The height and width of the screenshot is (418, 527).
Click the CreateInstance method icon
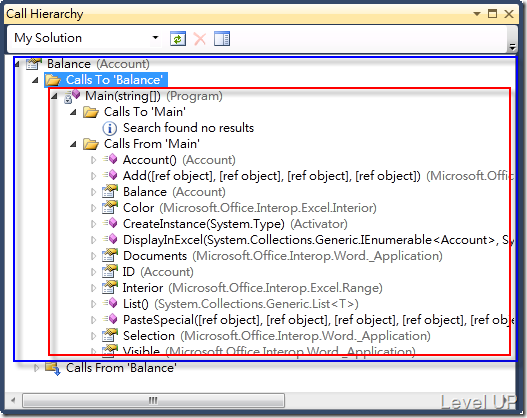pyautogui.click(x=110, y=223)
